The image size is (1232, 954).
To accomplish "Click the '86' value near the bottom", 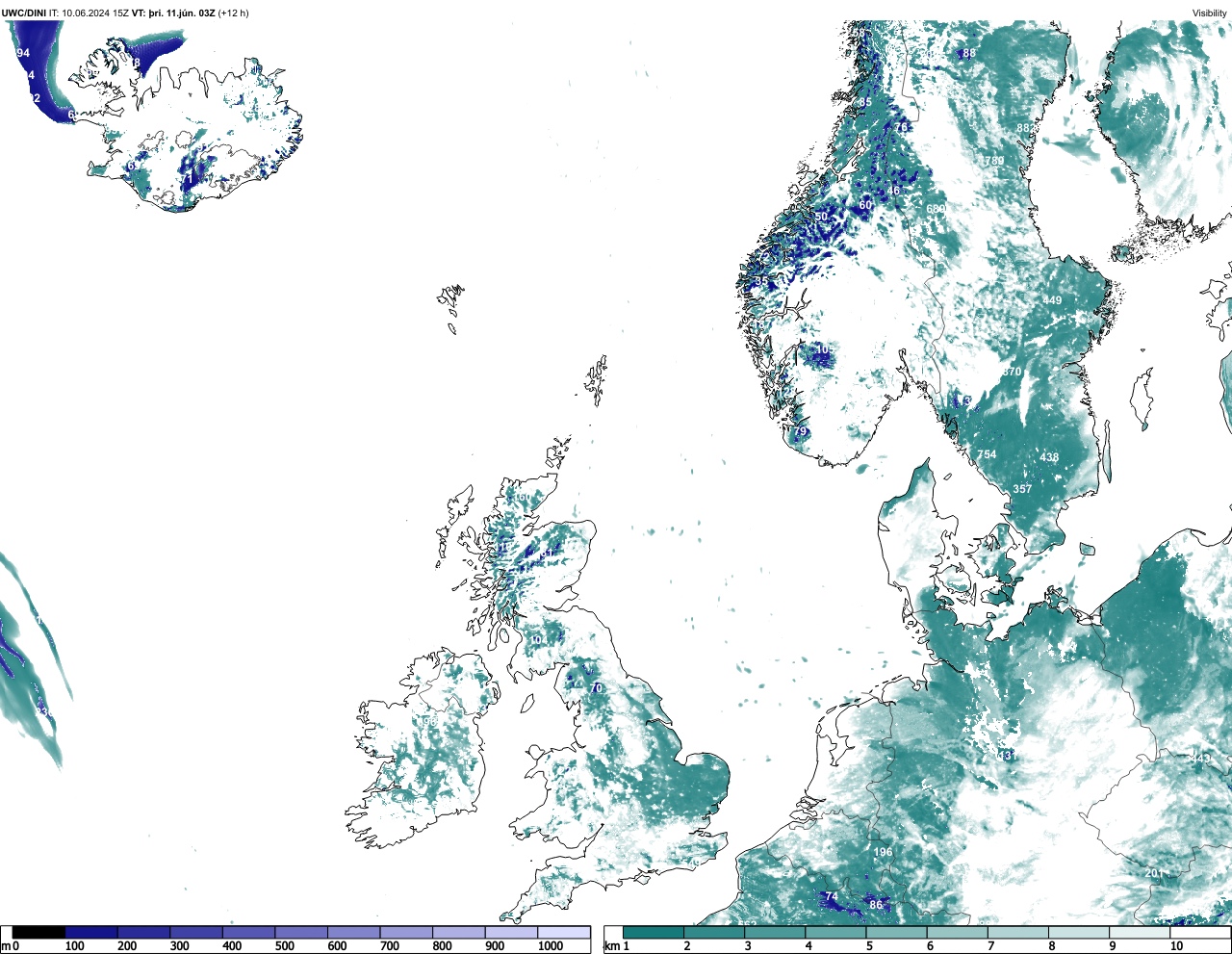I will [x=876, y=905].
